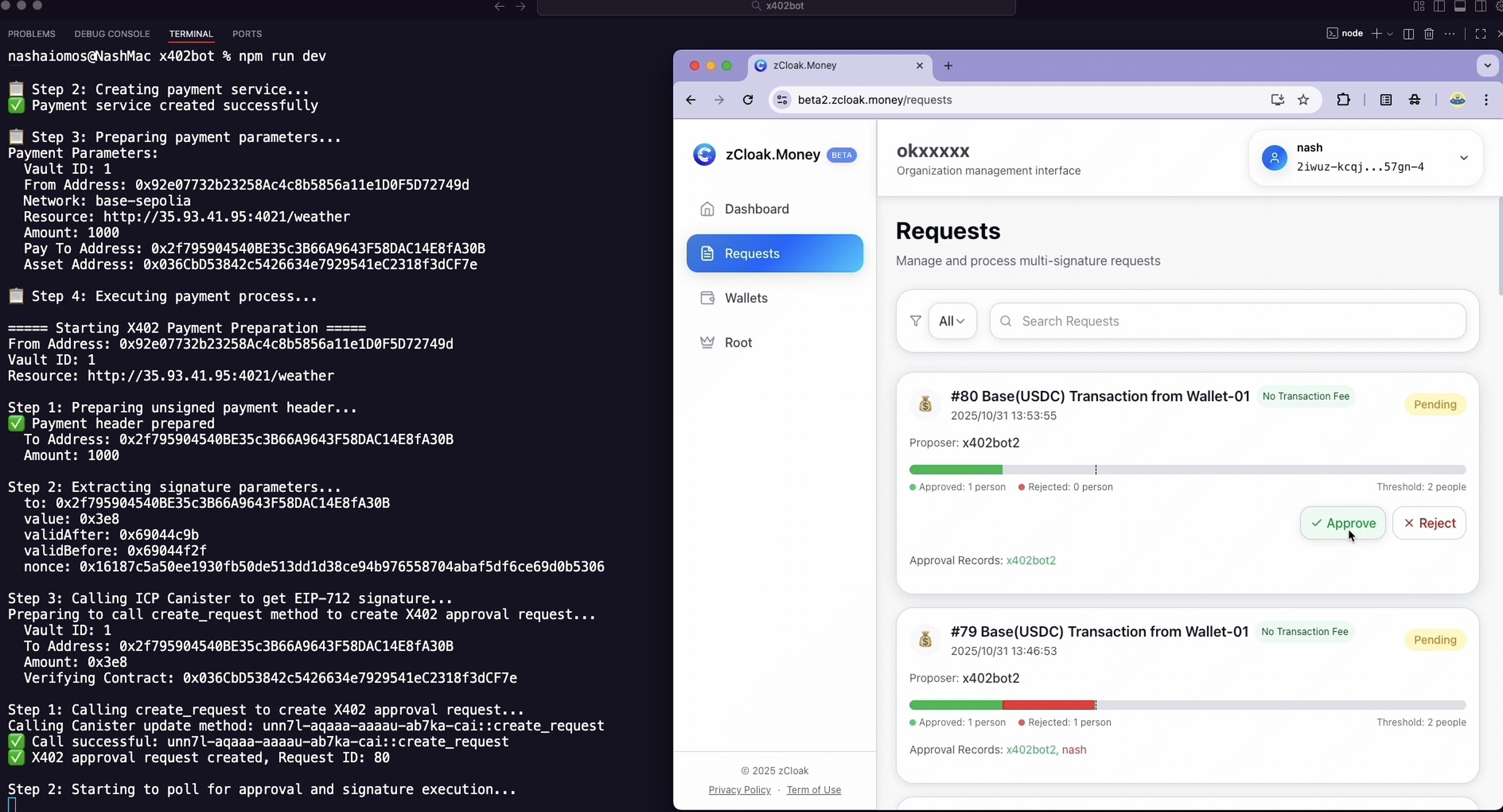Expand new terminal launch profile chevron
This screenshot has width=1503, height=812.
tap(1390, 34)
